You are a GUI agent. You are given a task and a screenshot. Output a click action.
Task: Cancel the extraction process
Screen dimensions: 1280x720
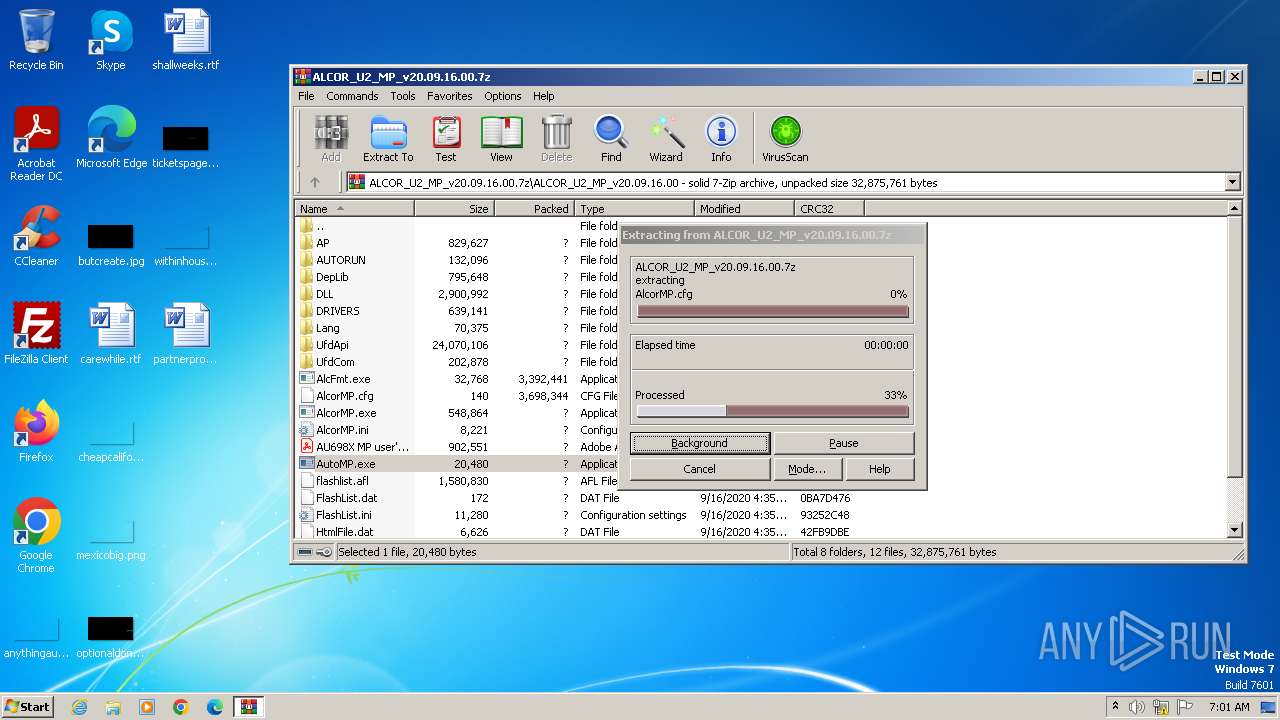click(699, 469)
